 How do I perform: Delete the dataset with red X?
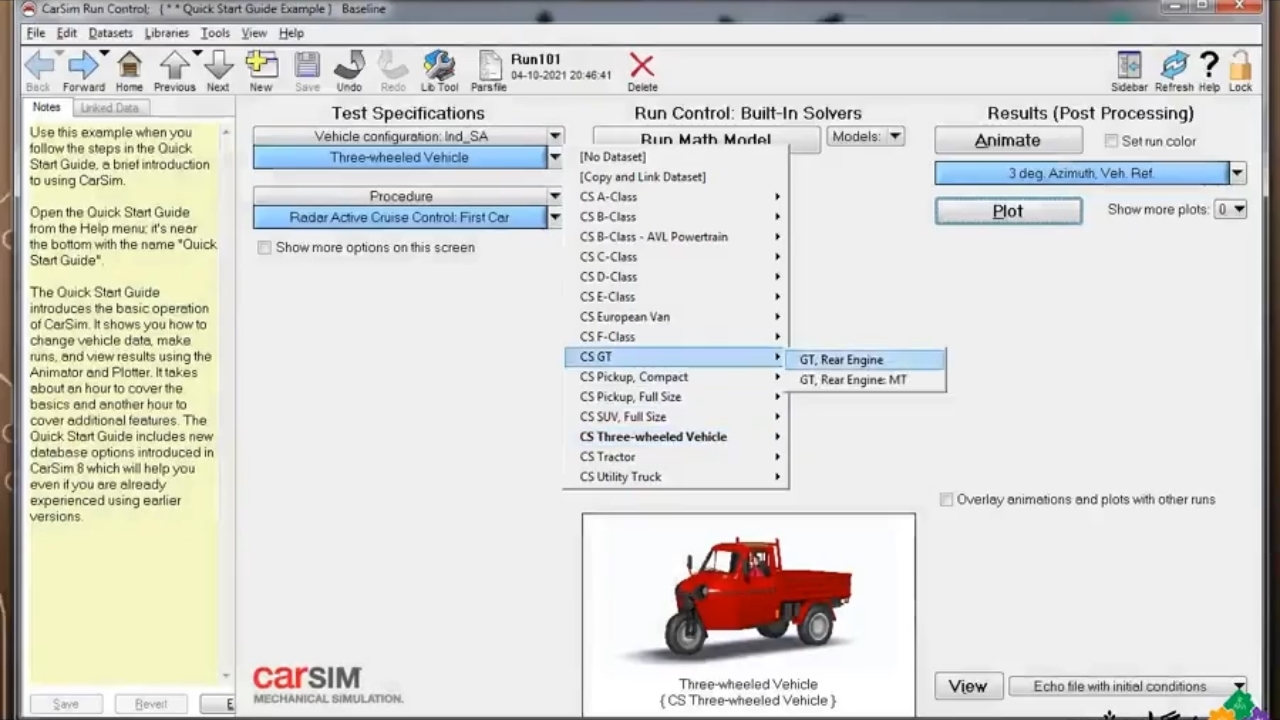[642, 70]
